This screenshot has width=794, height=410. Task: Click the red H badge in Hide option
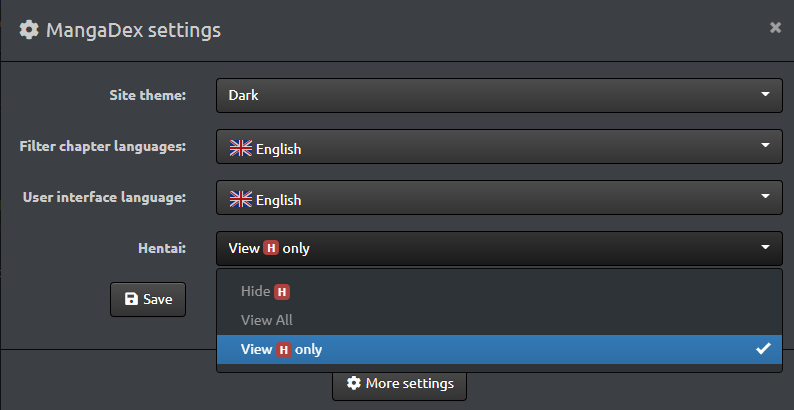pyautogui.click(x=282, y=292)
